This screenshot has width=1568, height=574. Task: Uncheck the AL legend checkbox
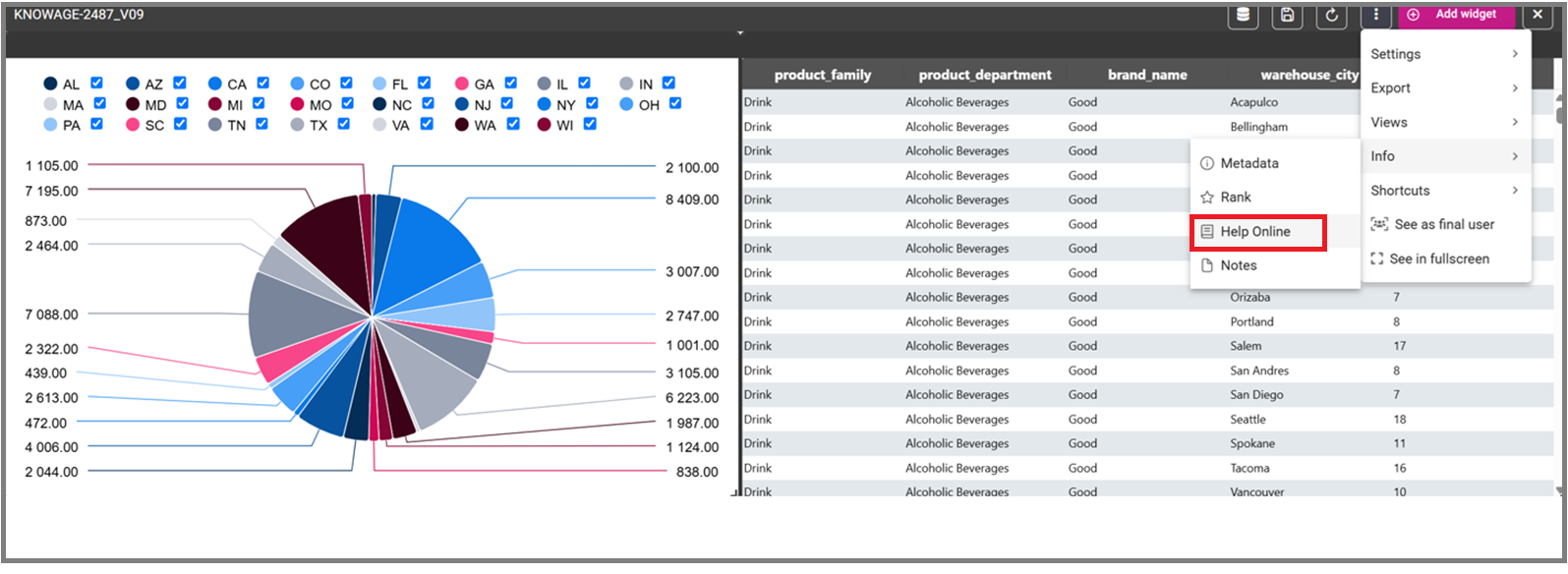point(96,84)
